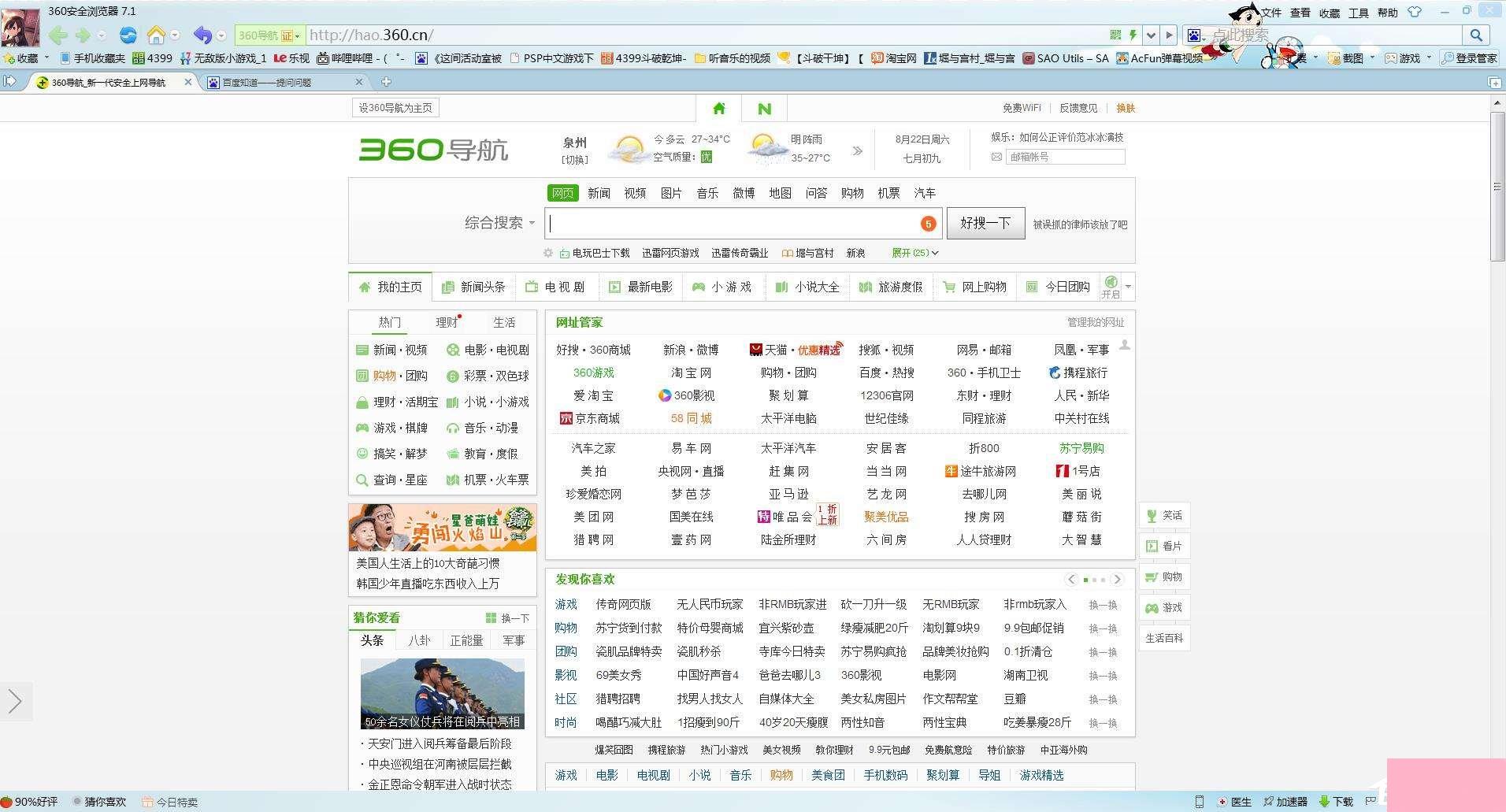
Task: Close the 360导航 tab
Action: pos(187,82)
